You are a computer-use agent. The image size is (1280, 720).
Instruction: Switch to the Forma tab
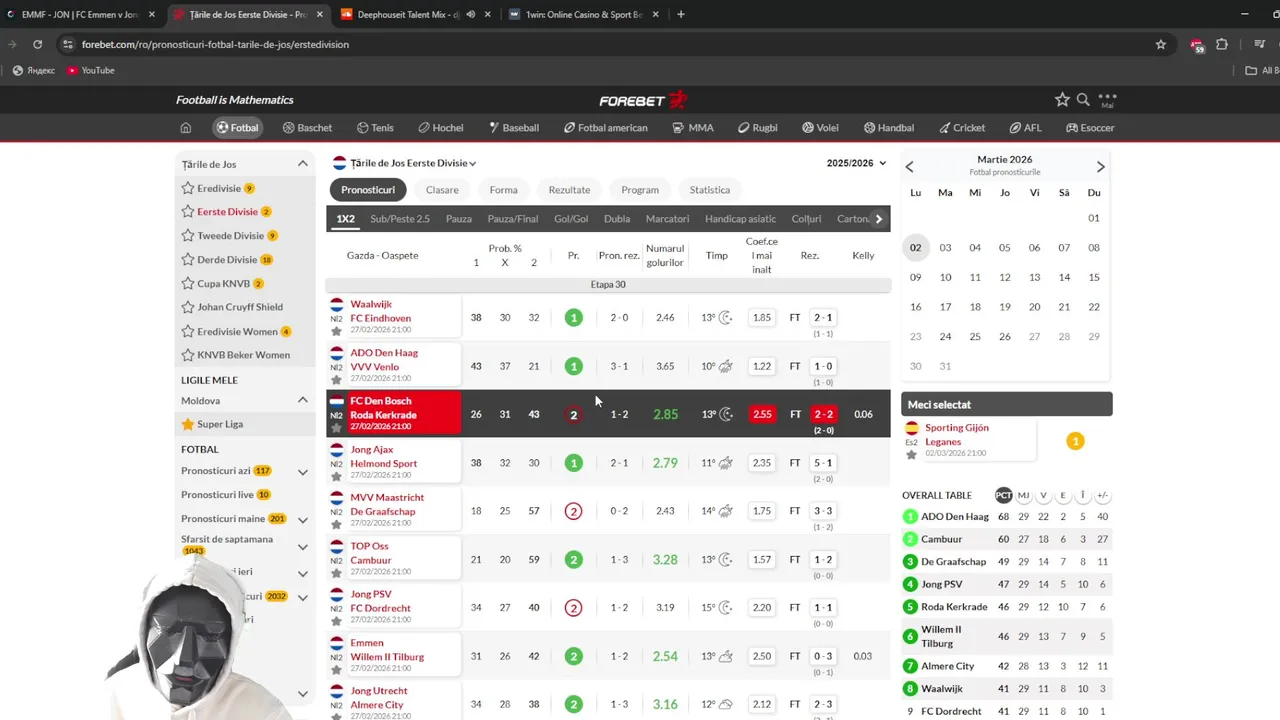tap(503, 190)
